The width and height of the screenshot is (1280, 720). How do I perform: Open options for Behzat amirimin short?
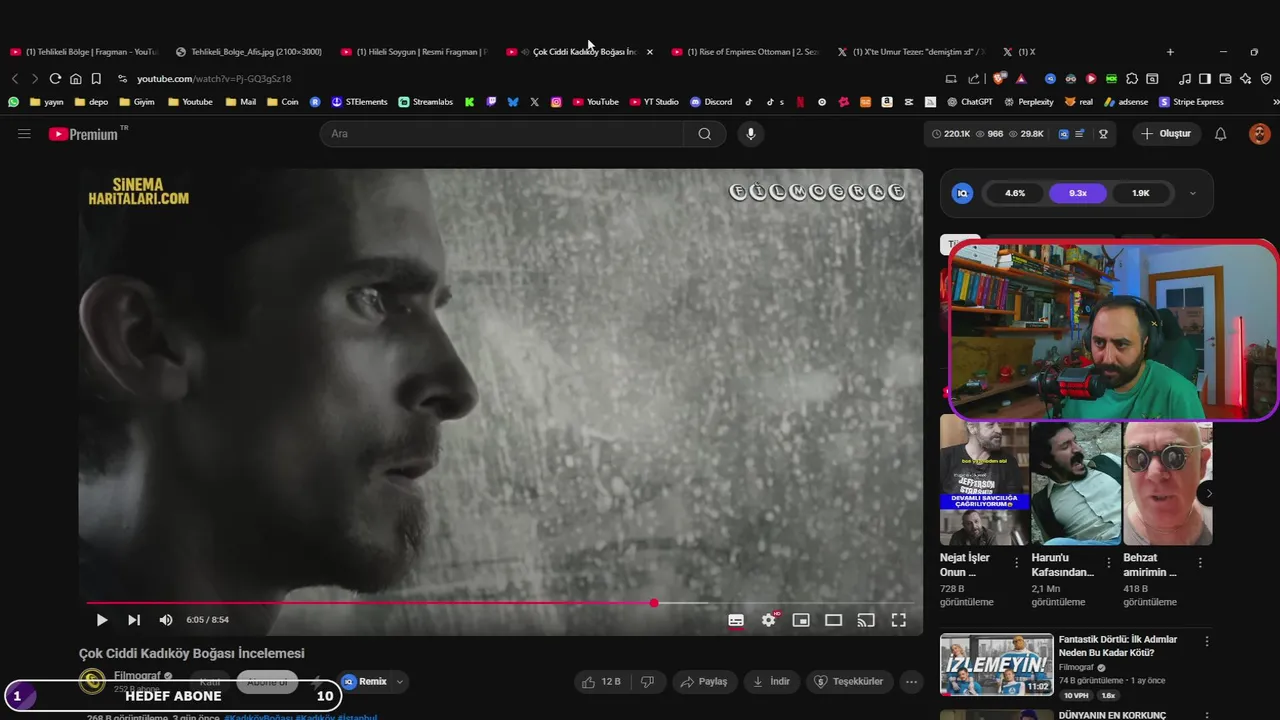tap(1201, 563)
